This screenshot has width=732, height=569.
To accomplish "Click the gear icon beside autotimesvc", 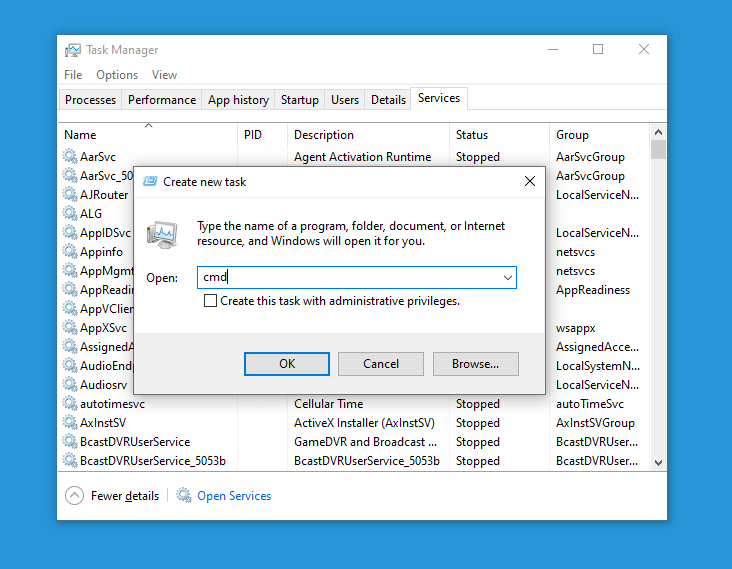I will point(70,403).
